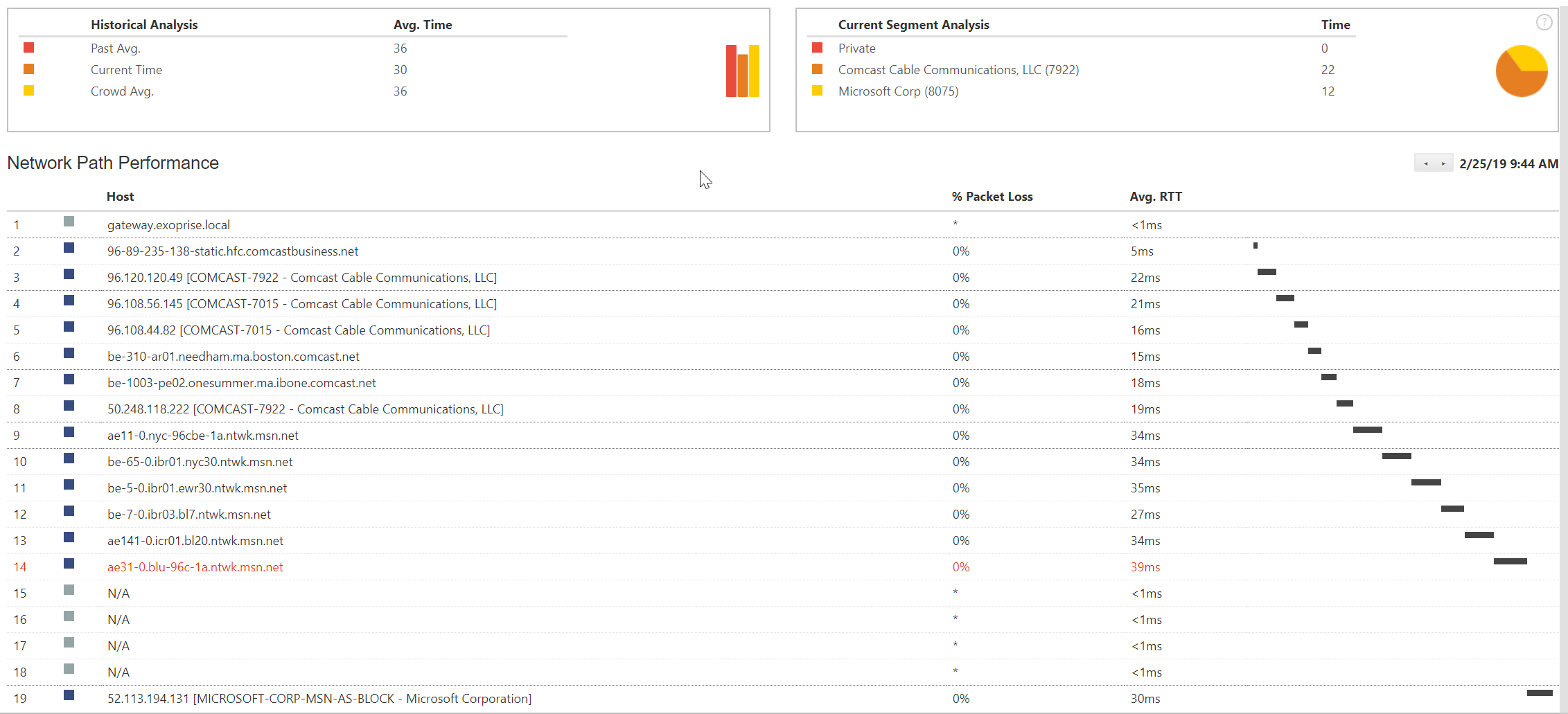Click status square for 96.108.56.145 hop
The width and height of the screenshot is (1568, 714).
tap(69, 300)
